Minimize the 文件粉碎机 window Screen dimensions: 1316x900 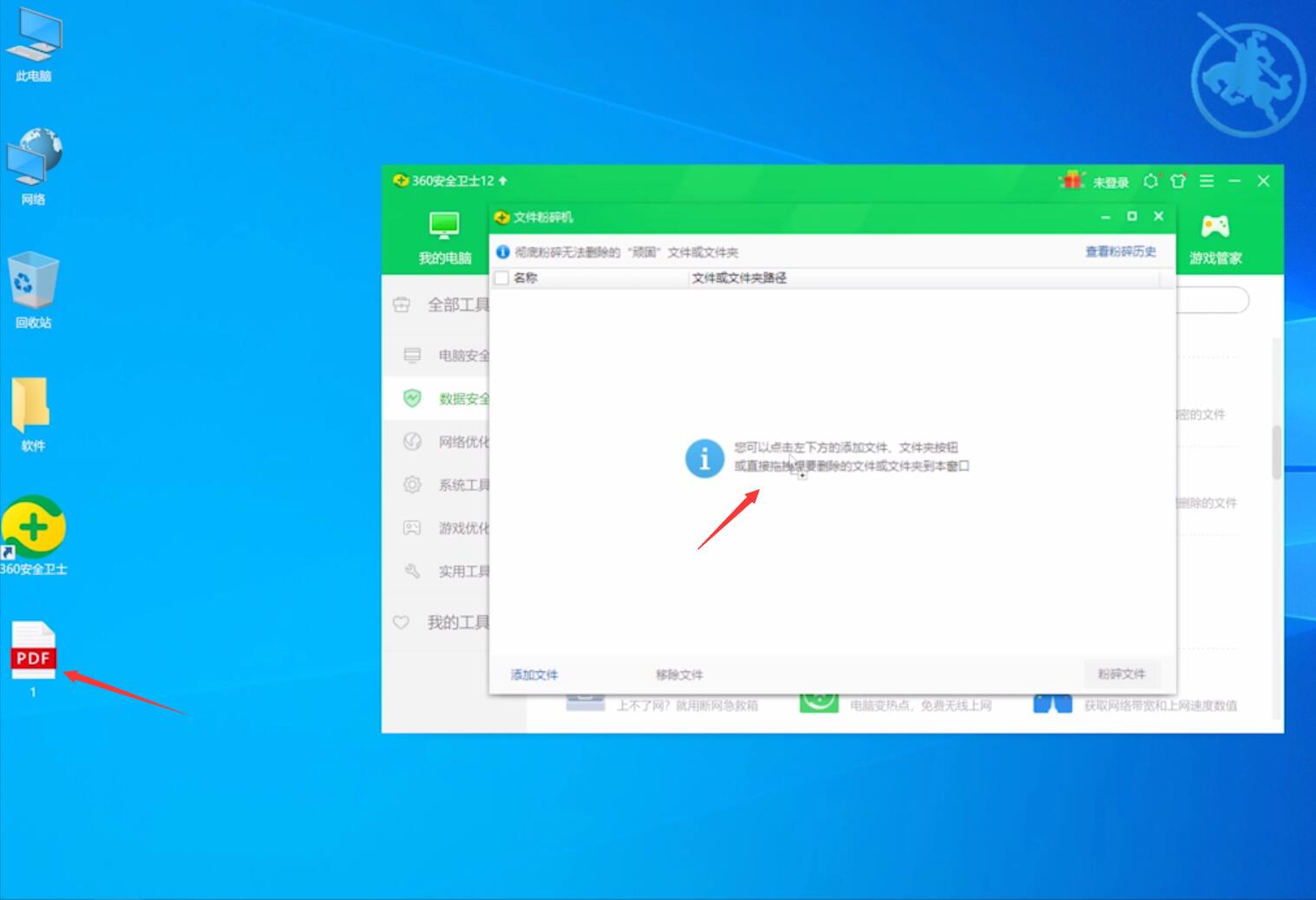(1105, 217)
